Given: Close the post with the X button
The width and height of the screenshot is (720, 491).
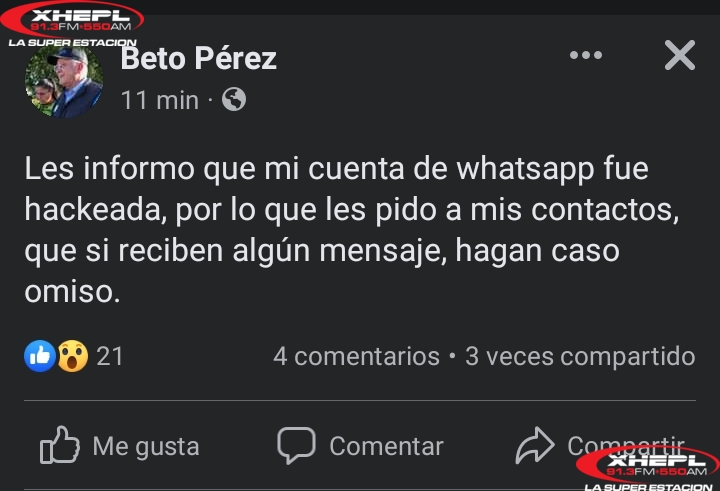Looking at the screenshot, I should point(680,56).
